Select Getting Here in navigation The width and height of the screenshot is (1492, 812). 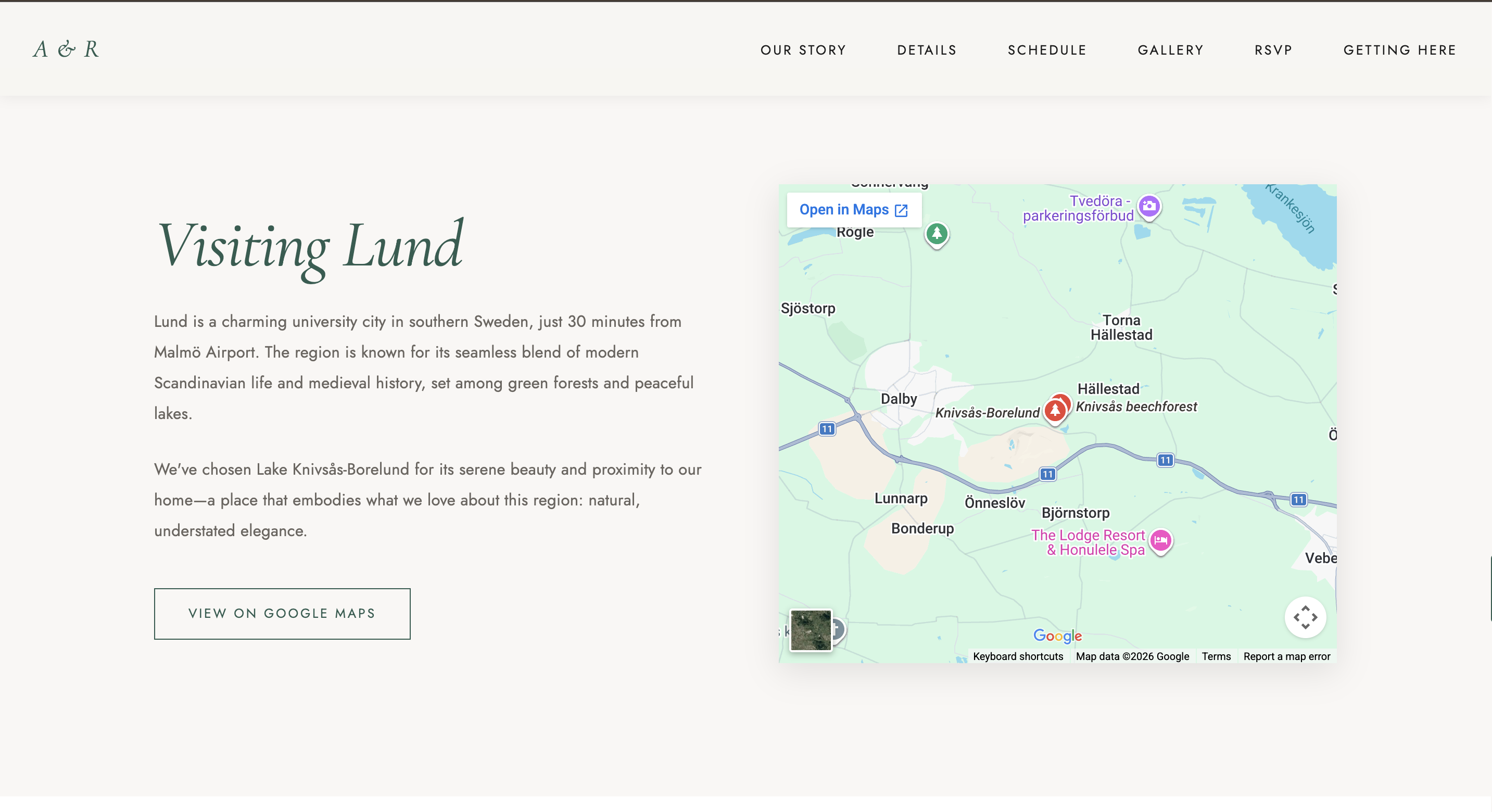click(x=1400, y=50)
